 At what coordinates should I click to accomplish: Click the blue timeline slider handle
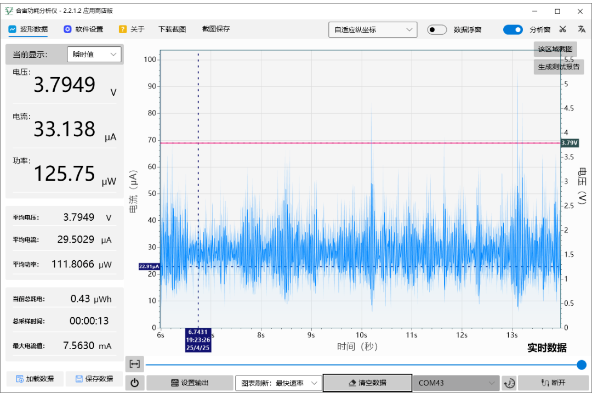click(581, 365)
